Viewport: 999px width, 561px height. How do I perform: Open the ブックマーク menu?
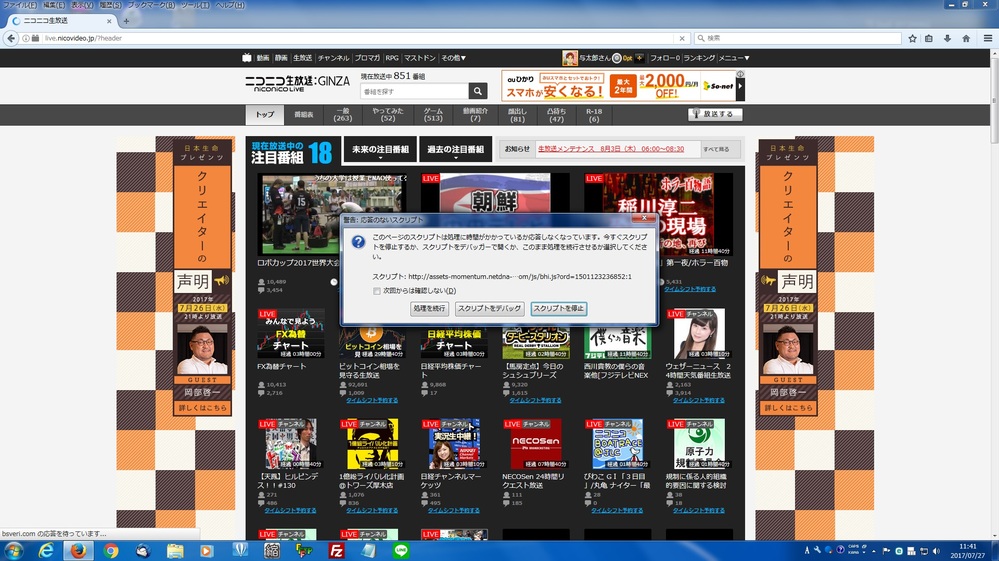151,5
